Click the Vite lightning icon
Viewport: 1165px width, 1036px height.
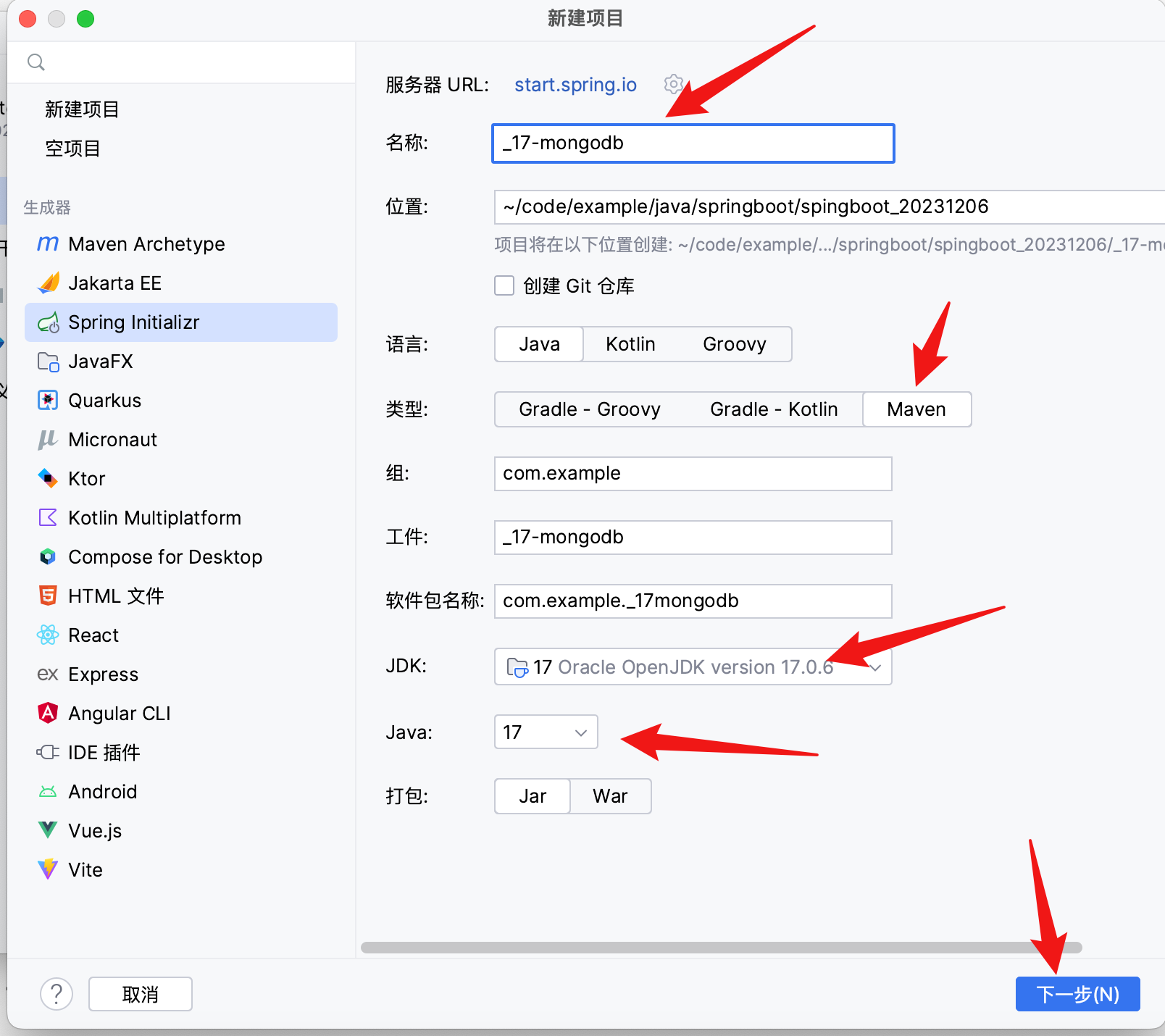click(x=48, y=869)
